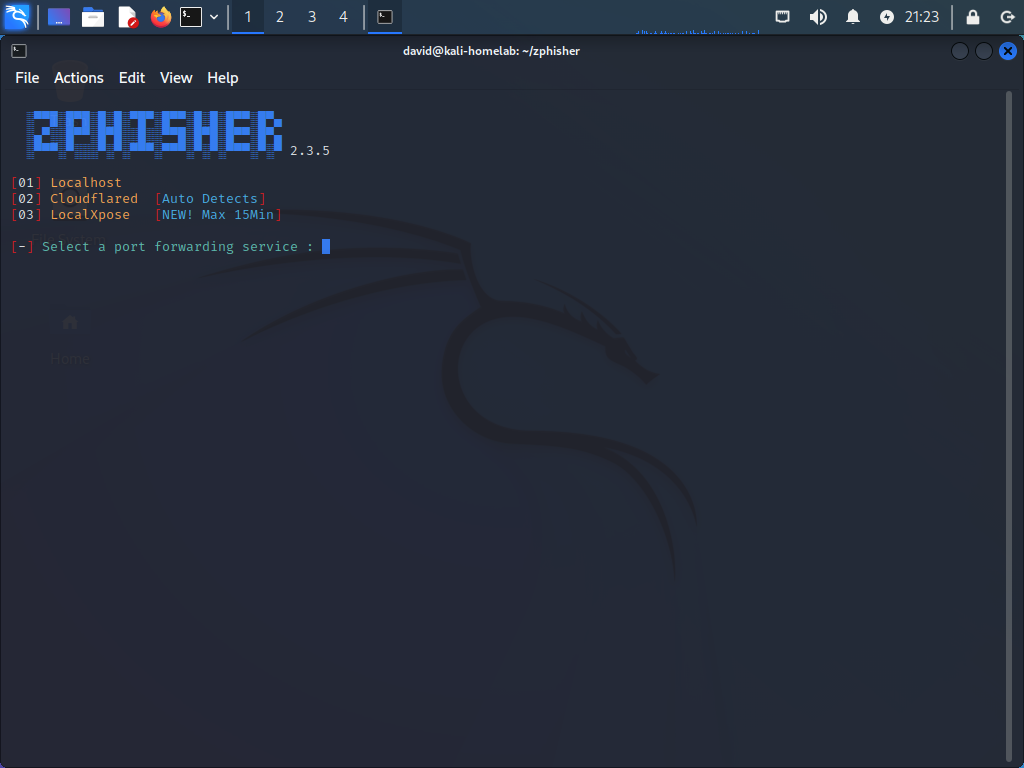This screenshot has height=768, width=1024.
Task: Expand the terminal launcher dropdown arrow
Action: [x=214, y=17]
